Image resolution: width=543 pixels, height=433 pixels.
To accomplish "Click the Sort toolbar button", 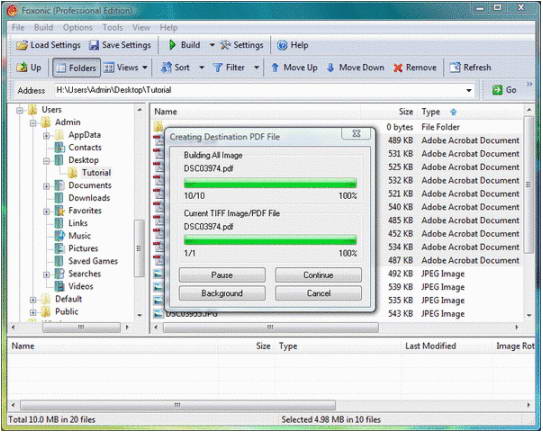I will click(176, 67).
